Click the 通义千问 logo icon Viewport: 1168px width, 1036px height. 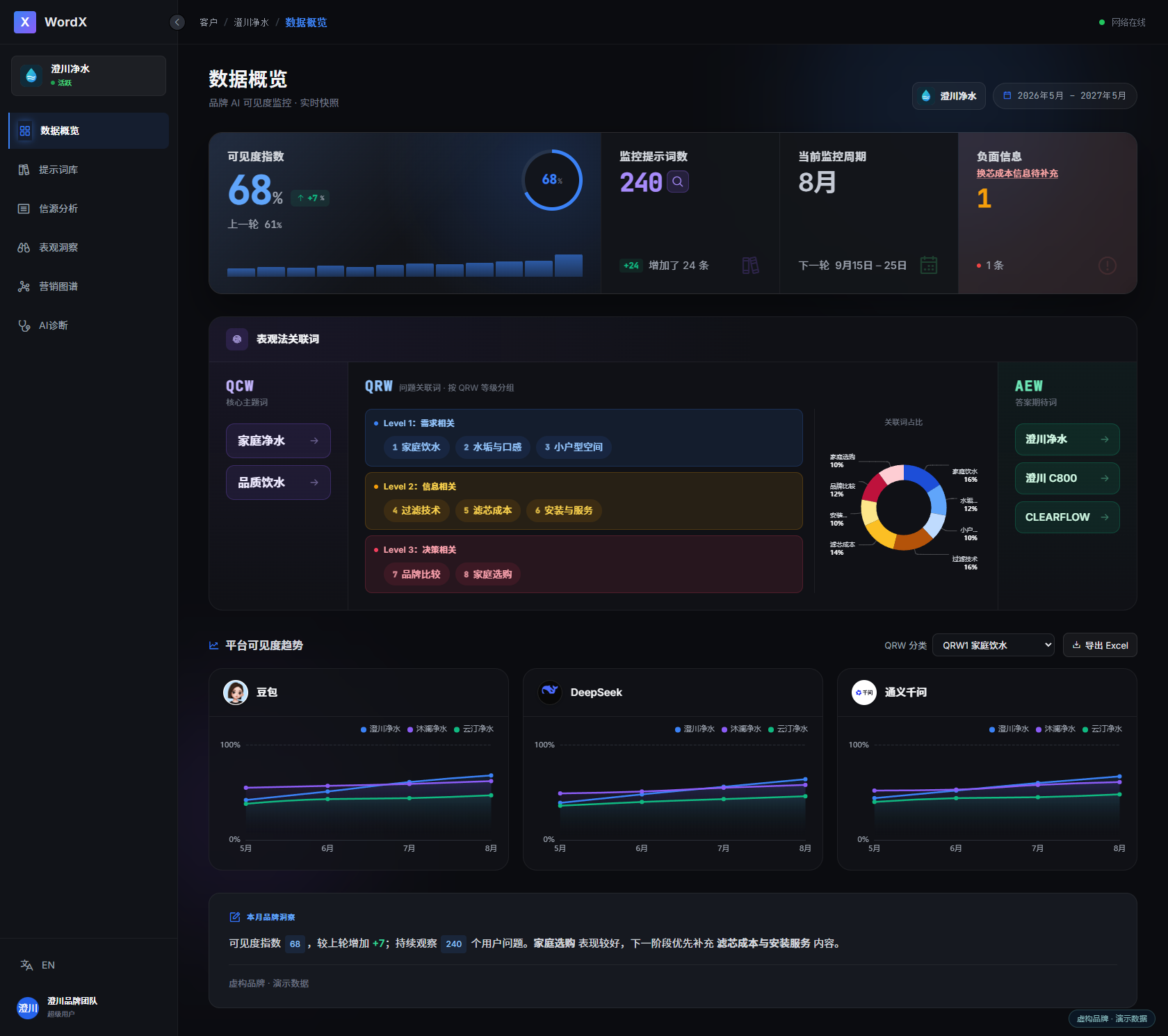864,693
